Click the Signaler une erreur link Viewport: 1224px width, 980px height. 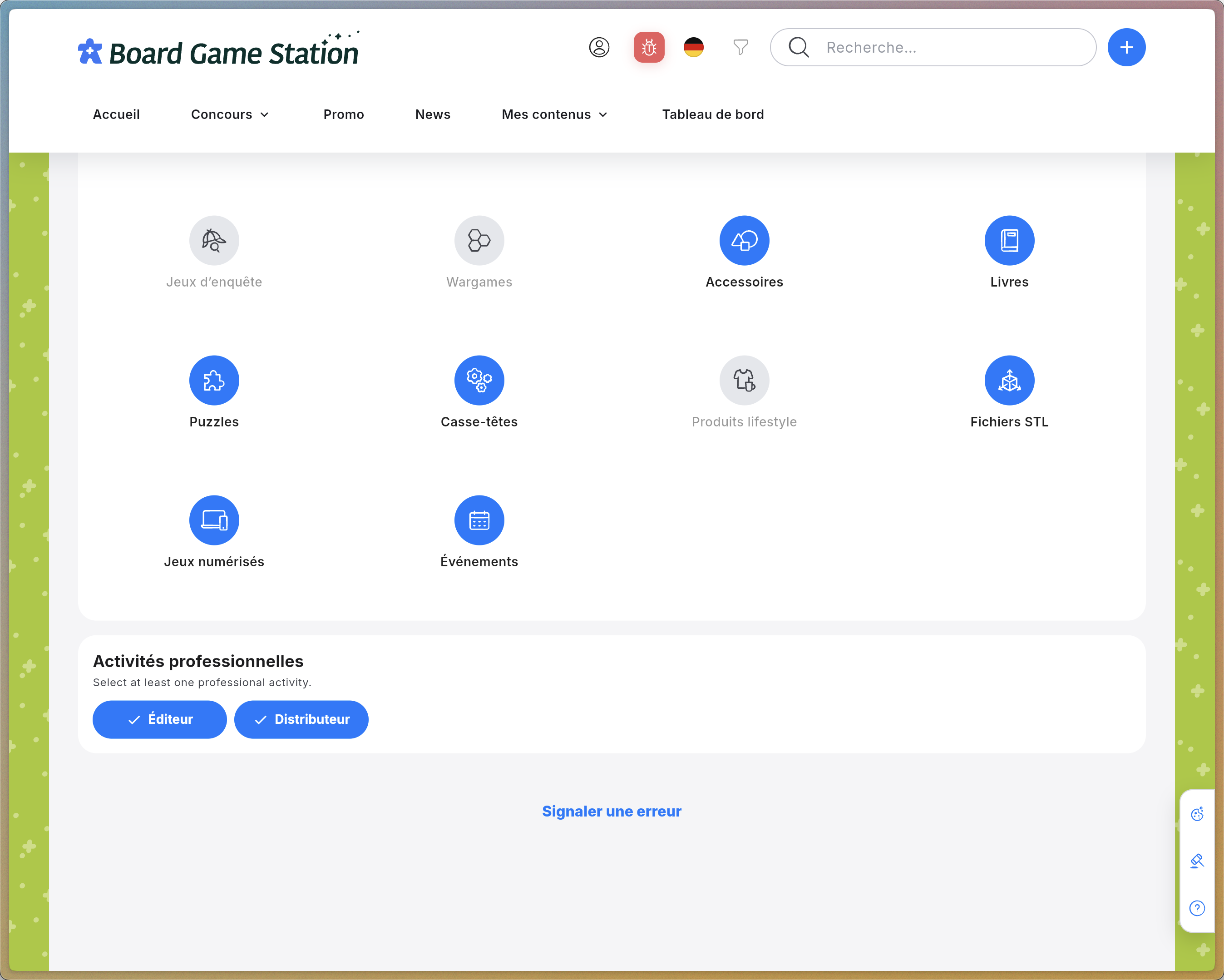[x=612, y=812]
